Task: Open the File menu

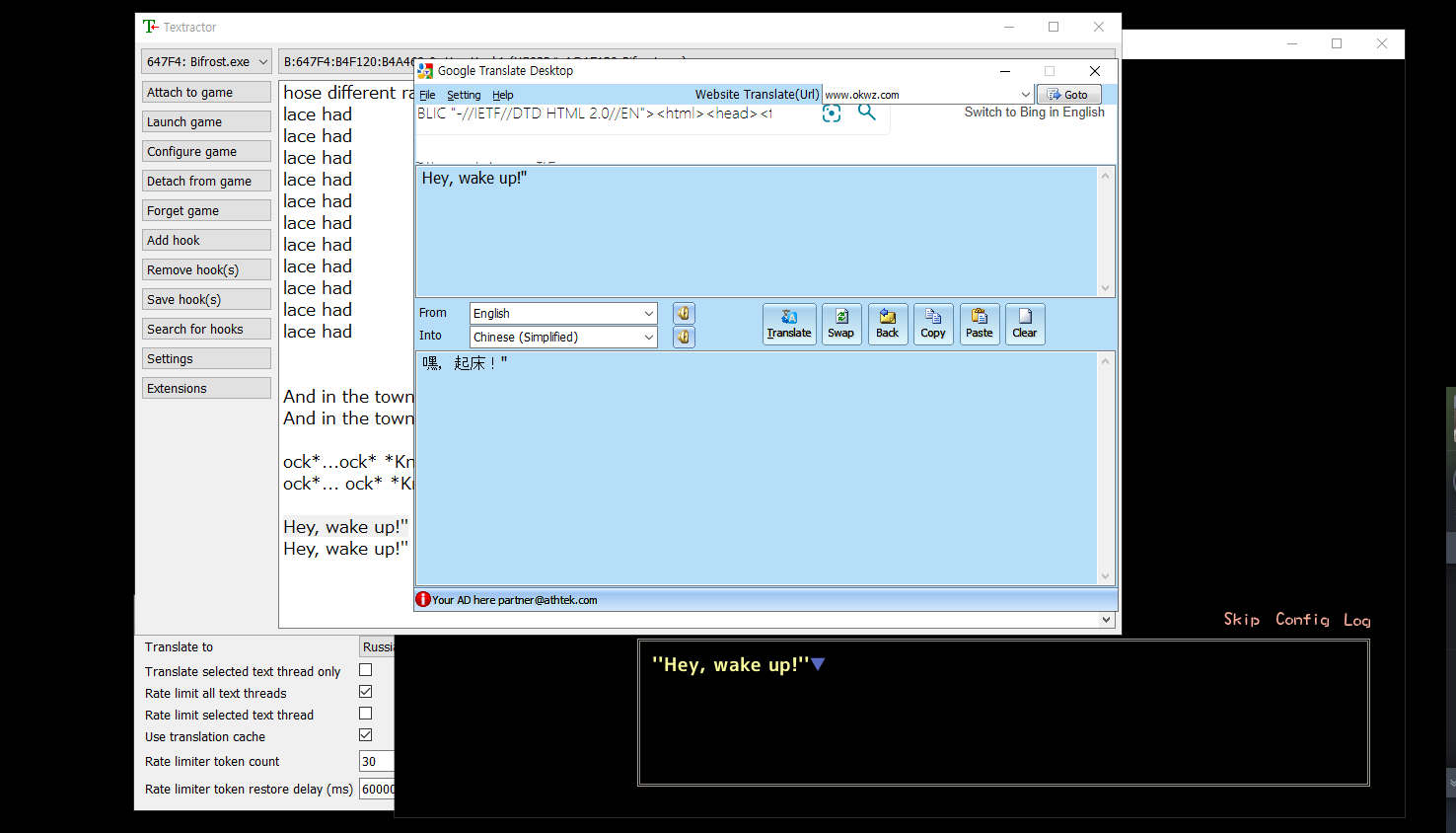Action: click(427, 95)
